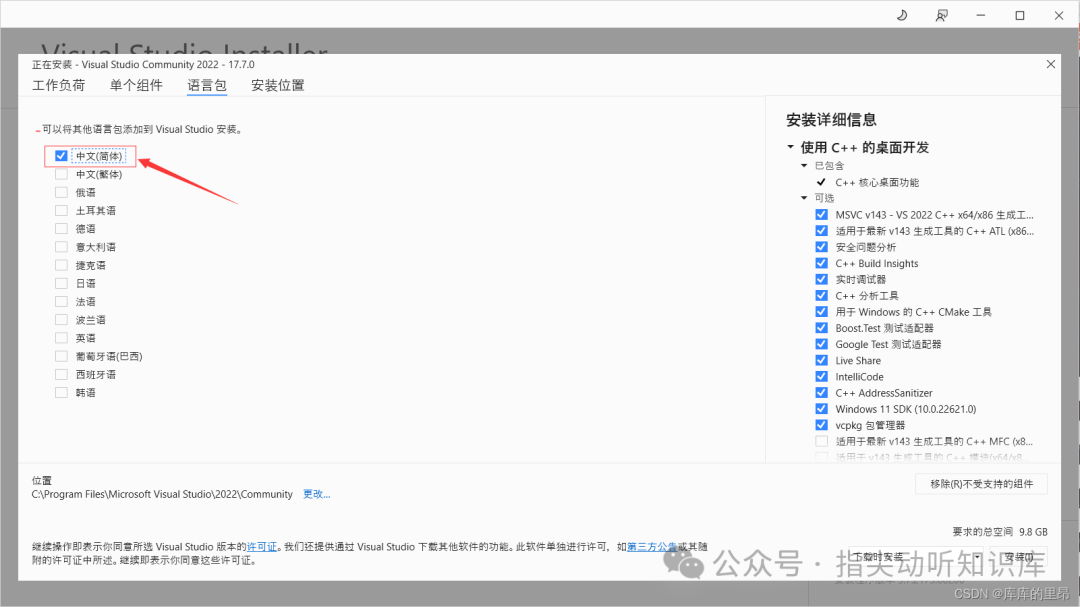Uncheck MSVC v143 build tools component
This screenshot has height=607, width=1080.
(x=821, y=214)
